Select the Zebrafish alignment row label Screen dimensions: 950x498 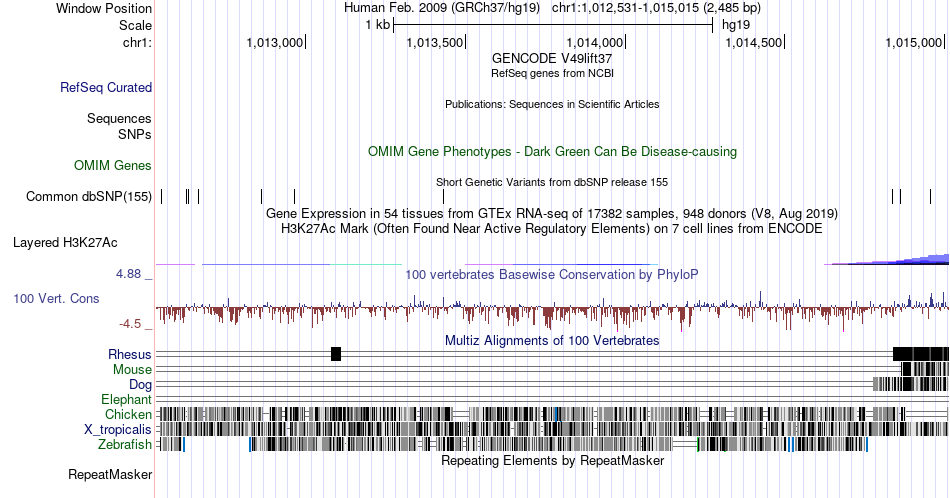click(125, 445)
